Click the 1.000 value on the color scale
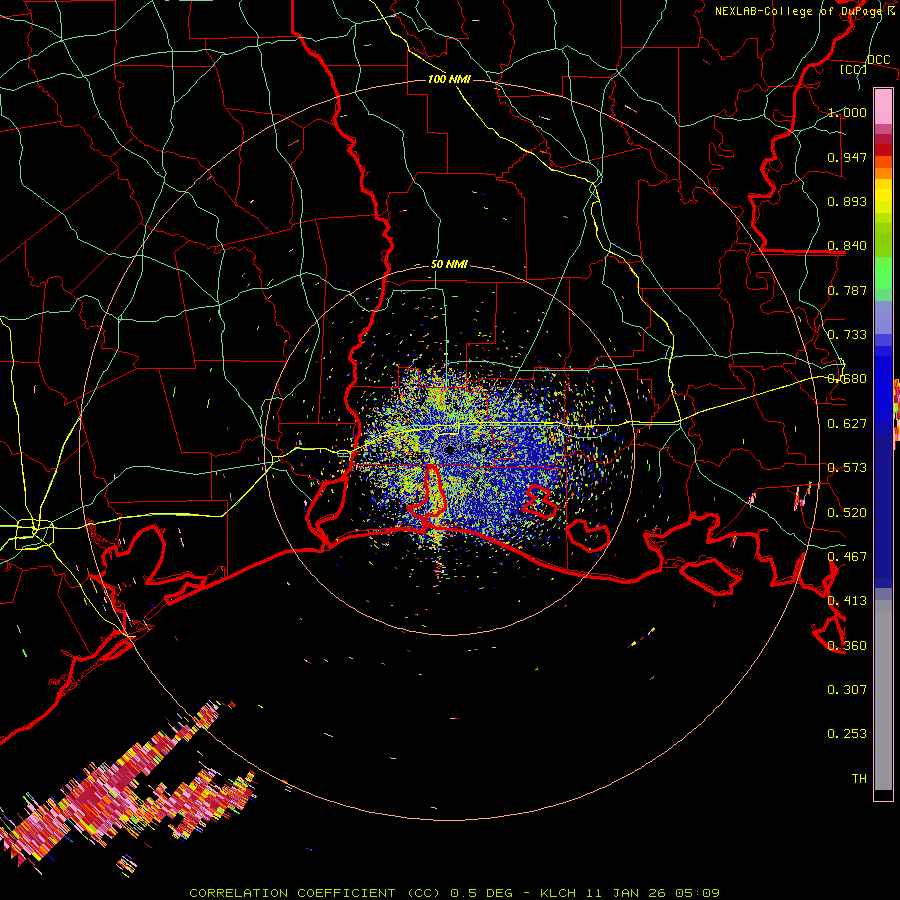This screenshot has height=900, width=900. pos(847,112)
